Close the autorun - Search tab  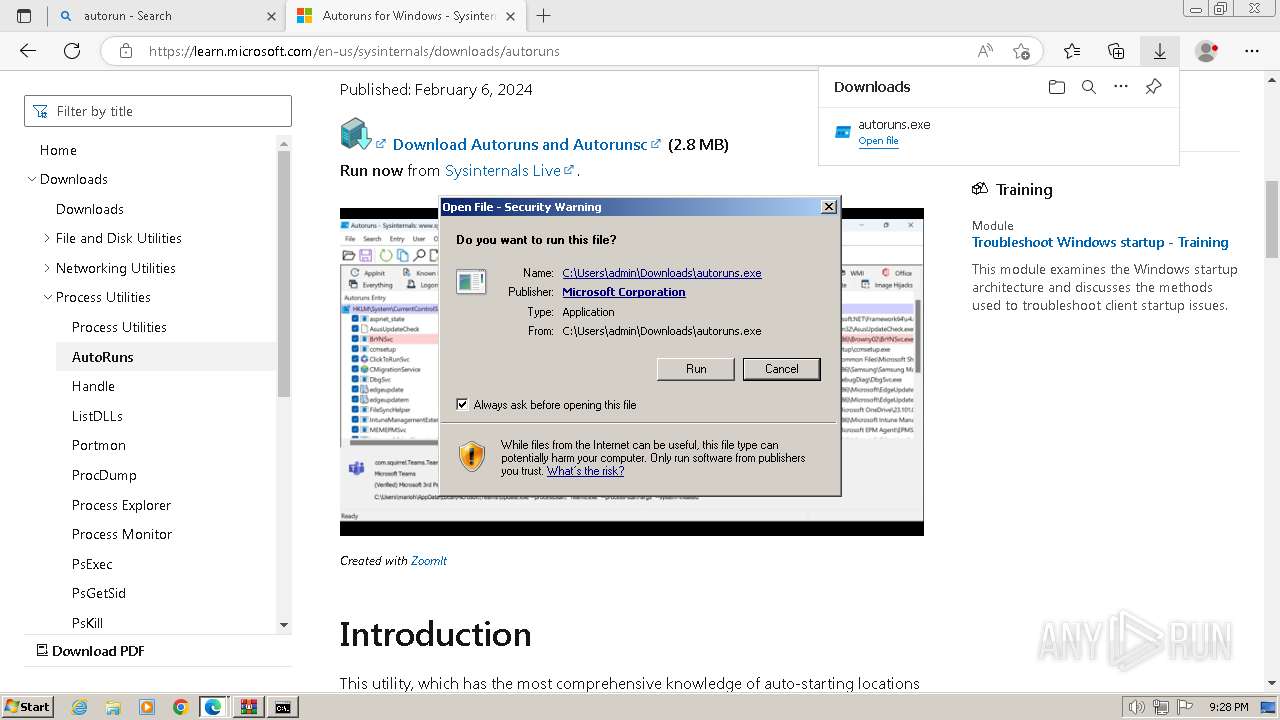[x=271, y=16]
